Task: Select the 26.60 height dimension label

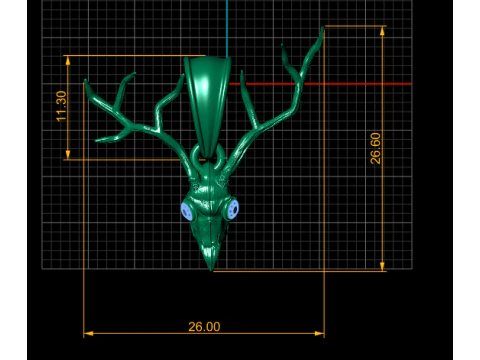Action: (376, 148)
